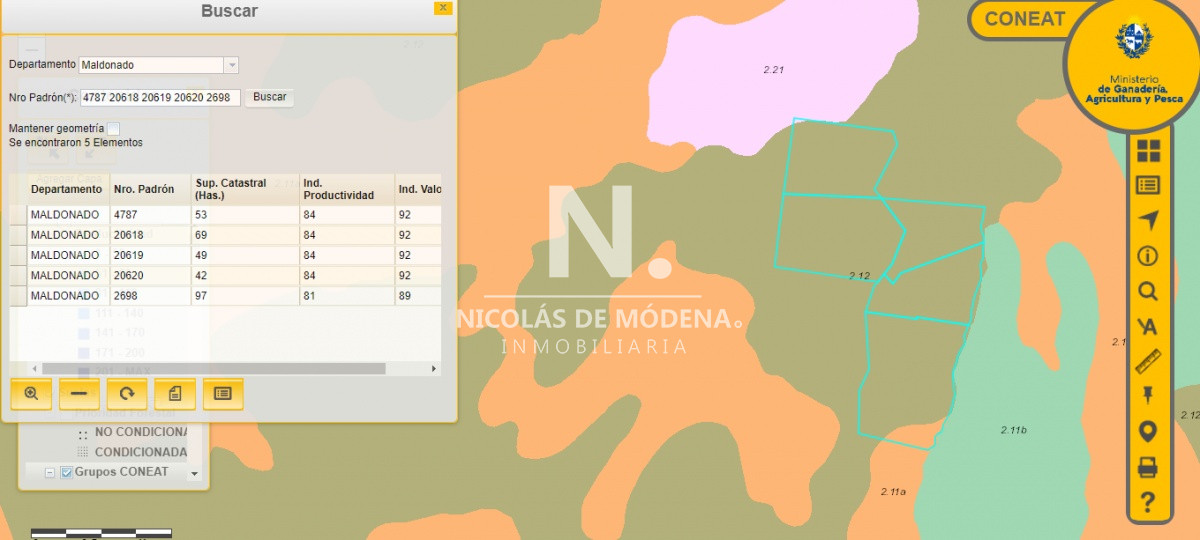
Task: Select row selector for padrón 2698
Action: click(x=18, y=296)
